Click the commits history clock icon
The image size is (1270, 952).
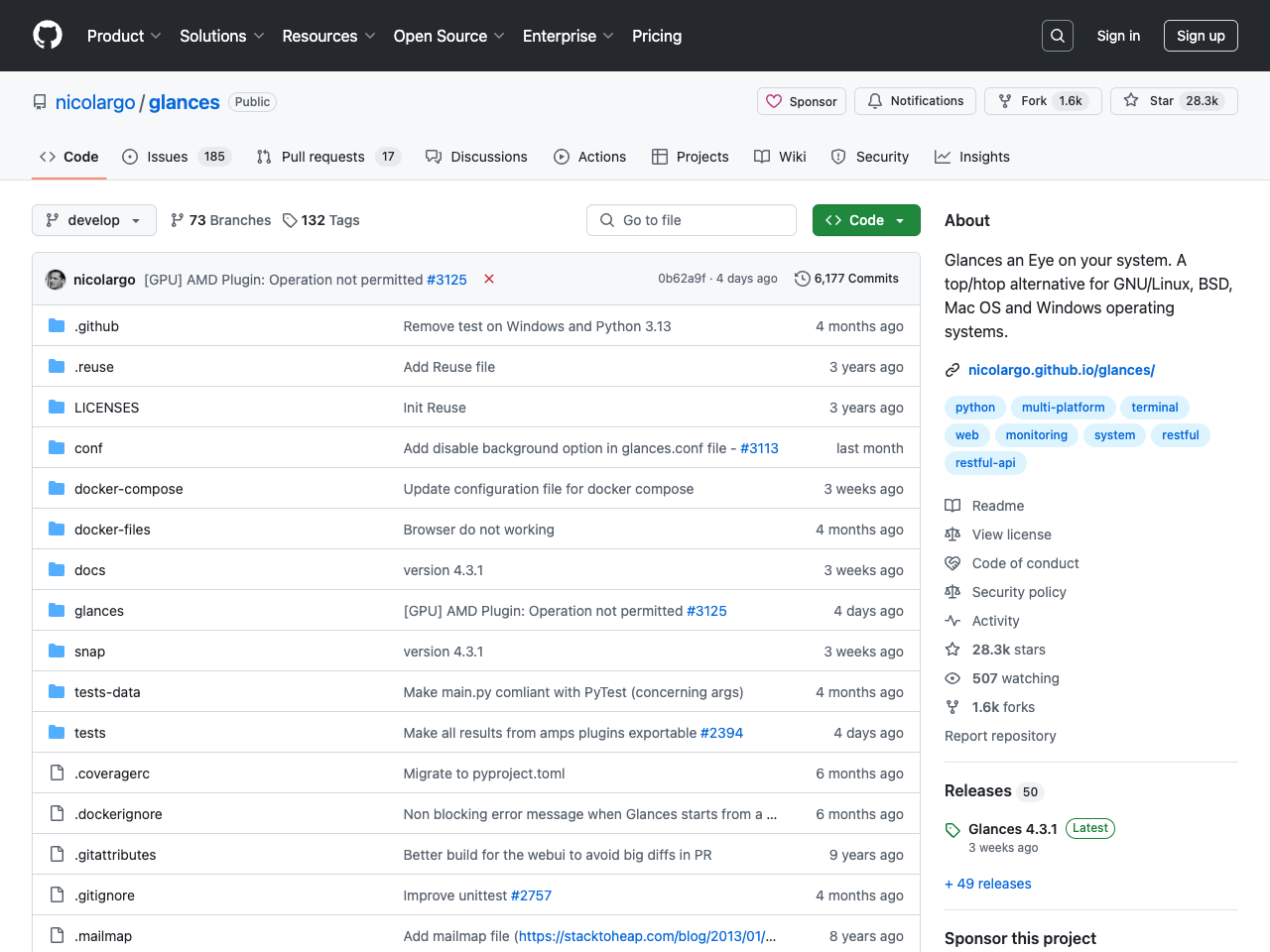pos(802,279)
